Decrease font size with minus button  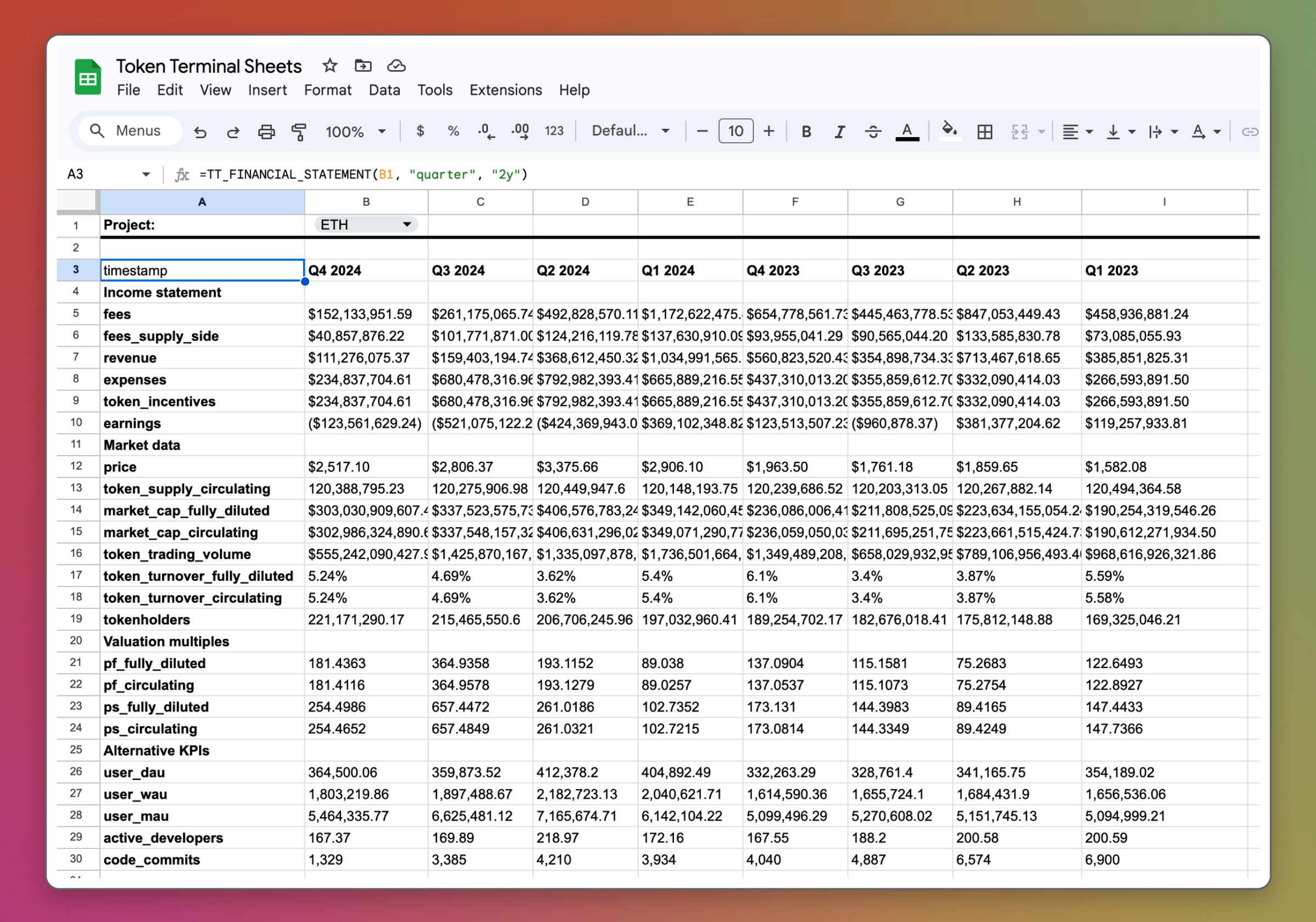702,131
